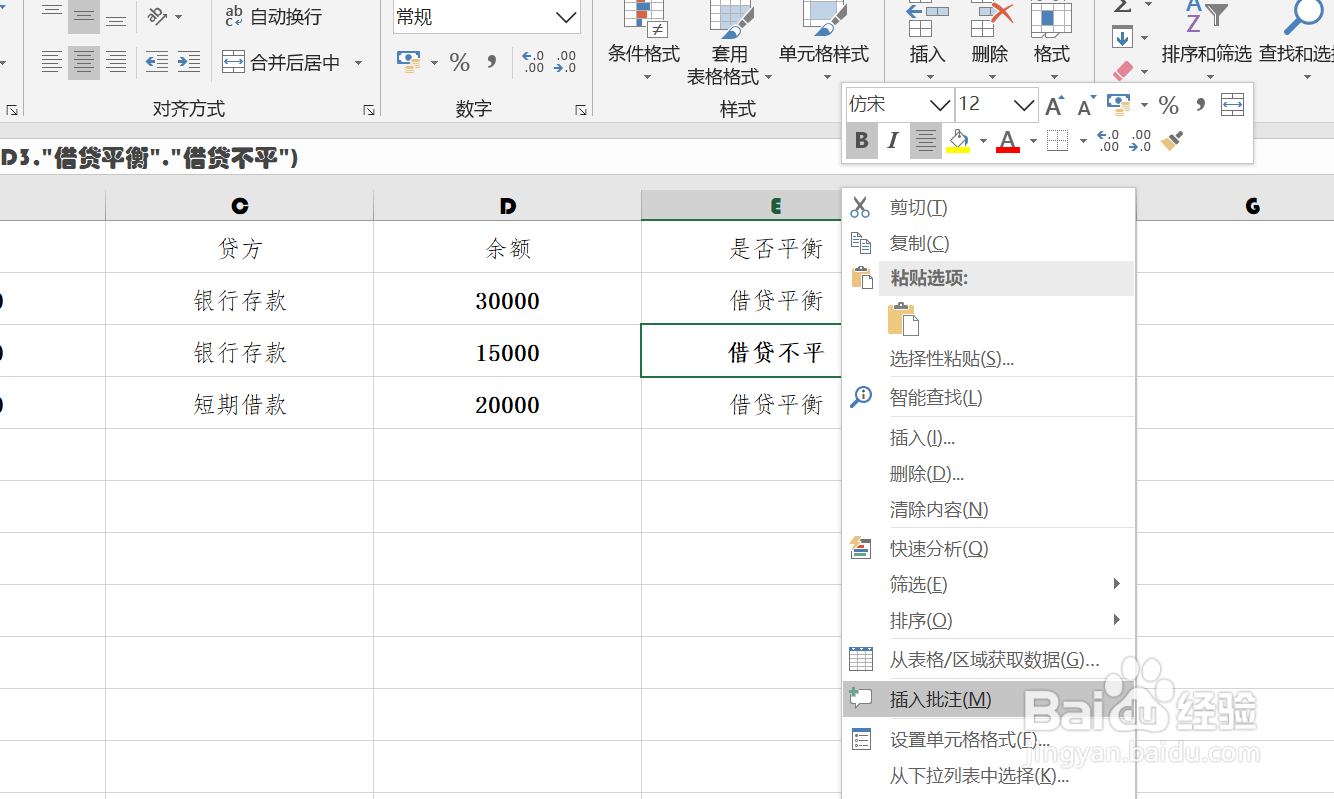Image resolution: width=1334 pixels, height=799 pixels.
Task: Choose 复制(C) from context menu
Action: 989,243
